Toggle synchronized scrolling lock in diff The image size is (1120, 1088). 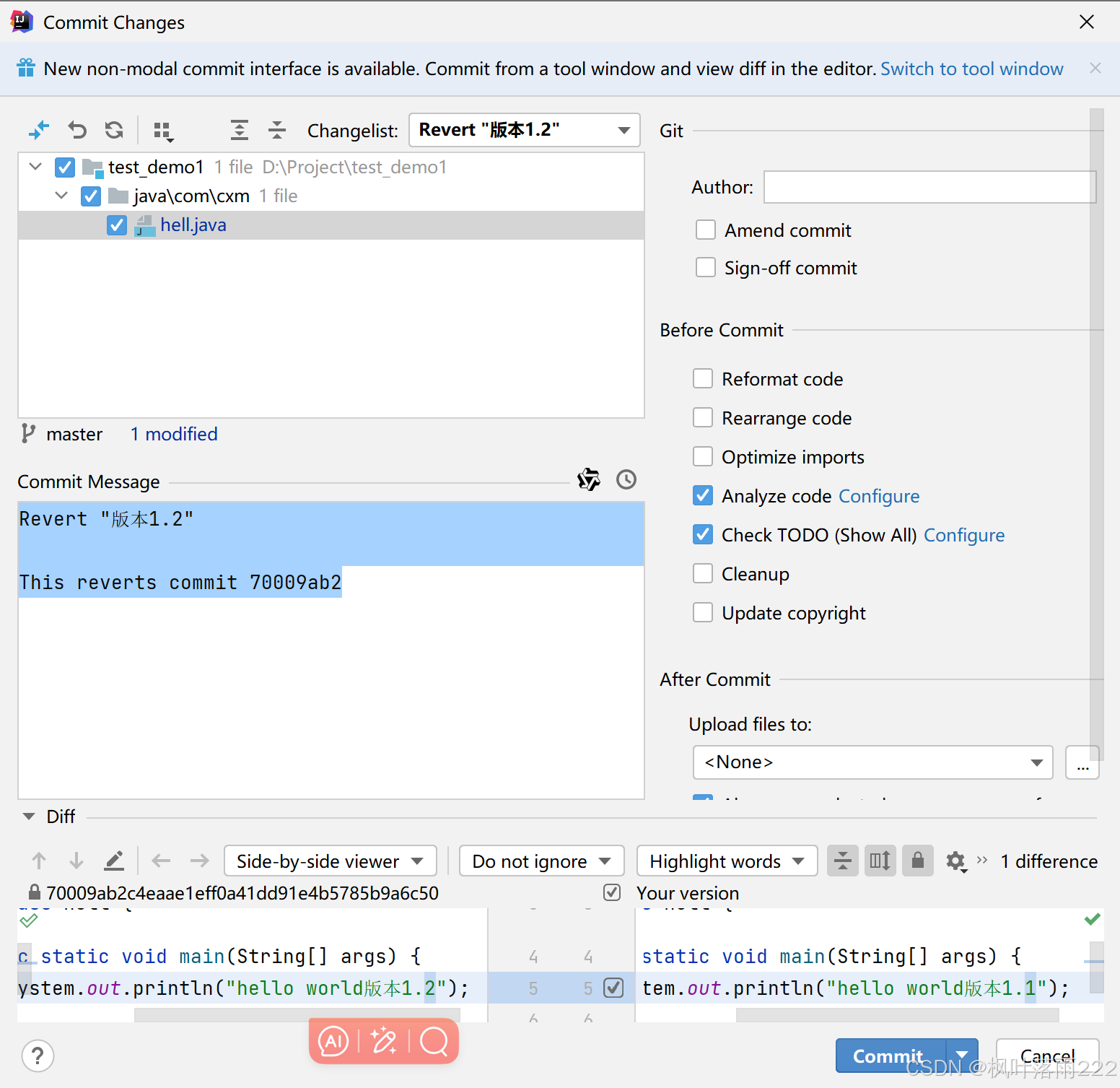[x=917, y=861]
